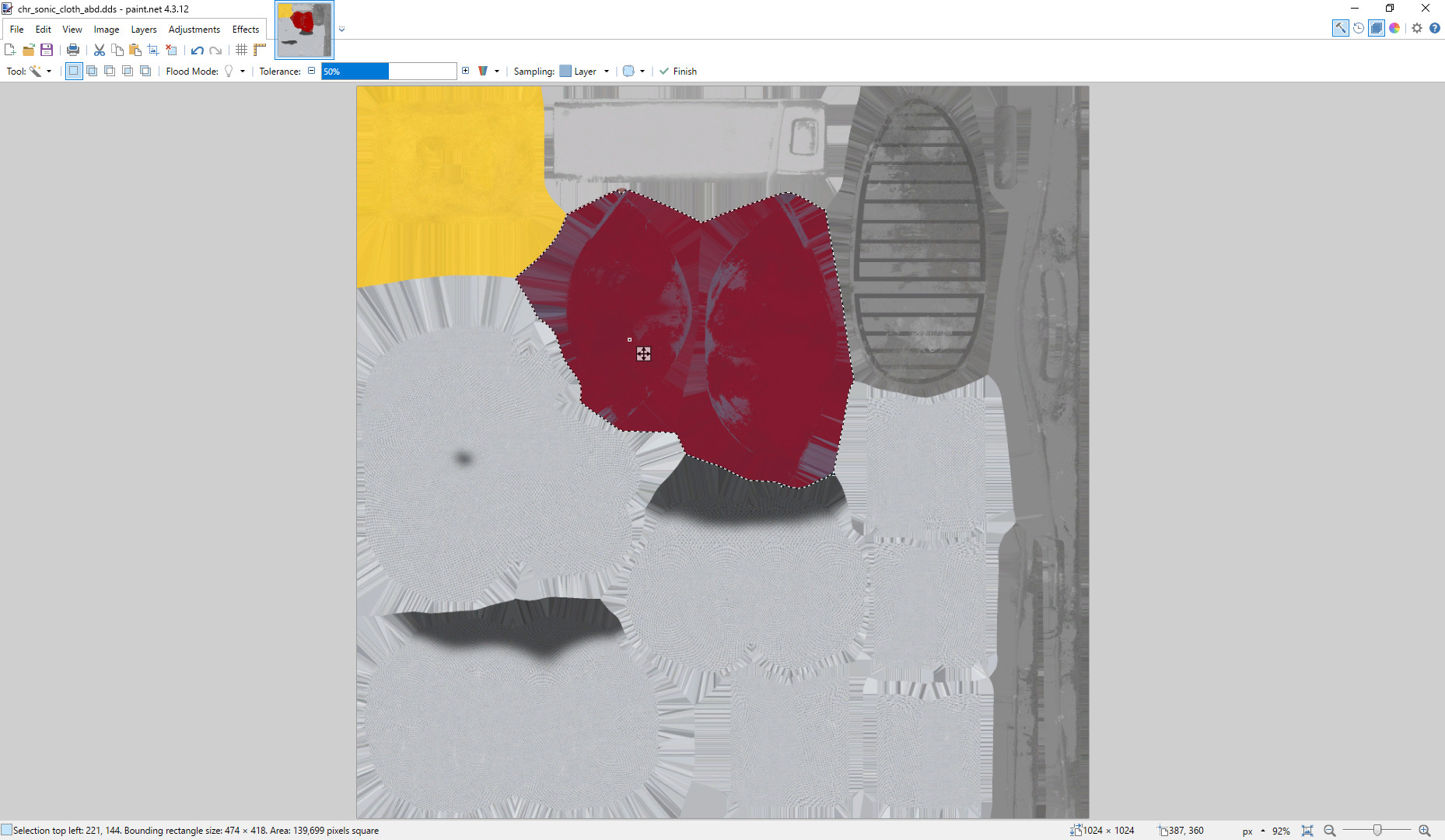Open the paint.net Settings gear

[1417, 28]
